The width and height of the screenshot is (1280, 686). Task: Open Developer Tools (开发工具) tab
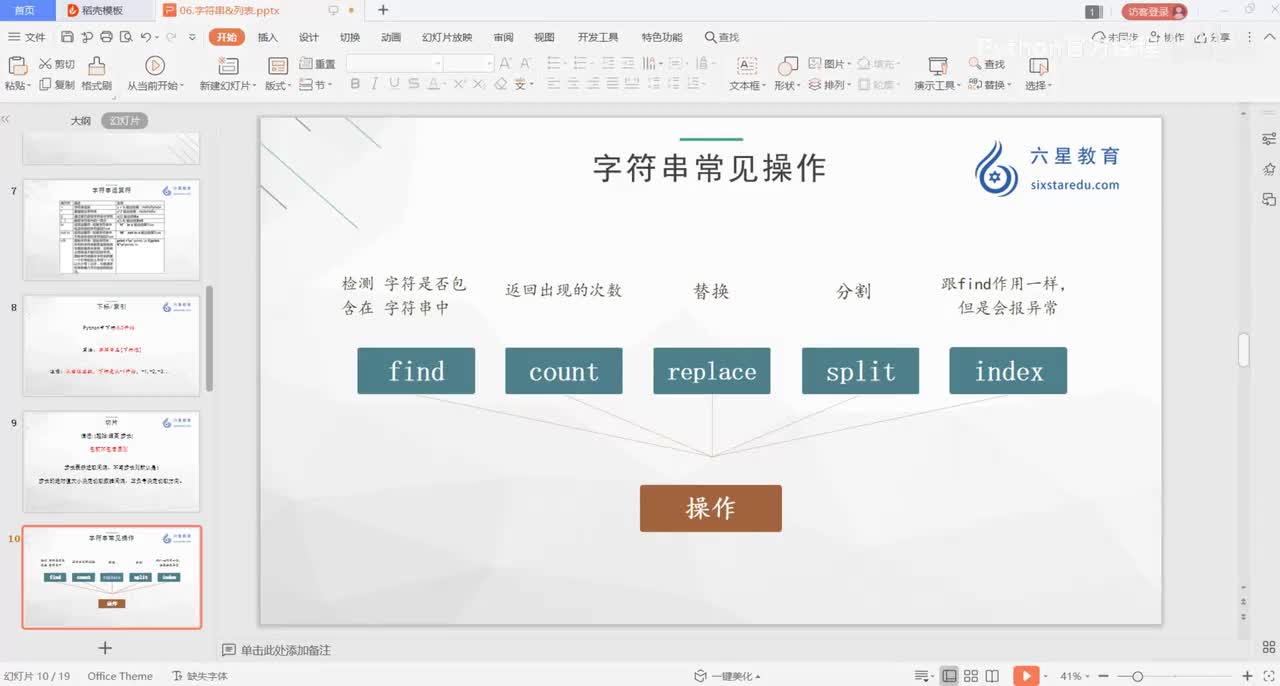point(598,37)
